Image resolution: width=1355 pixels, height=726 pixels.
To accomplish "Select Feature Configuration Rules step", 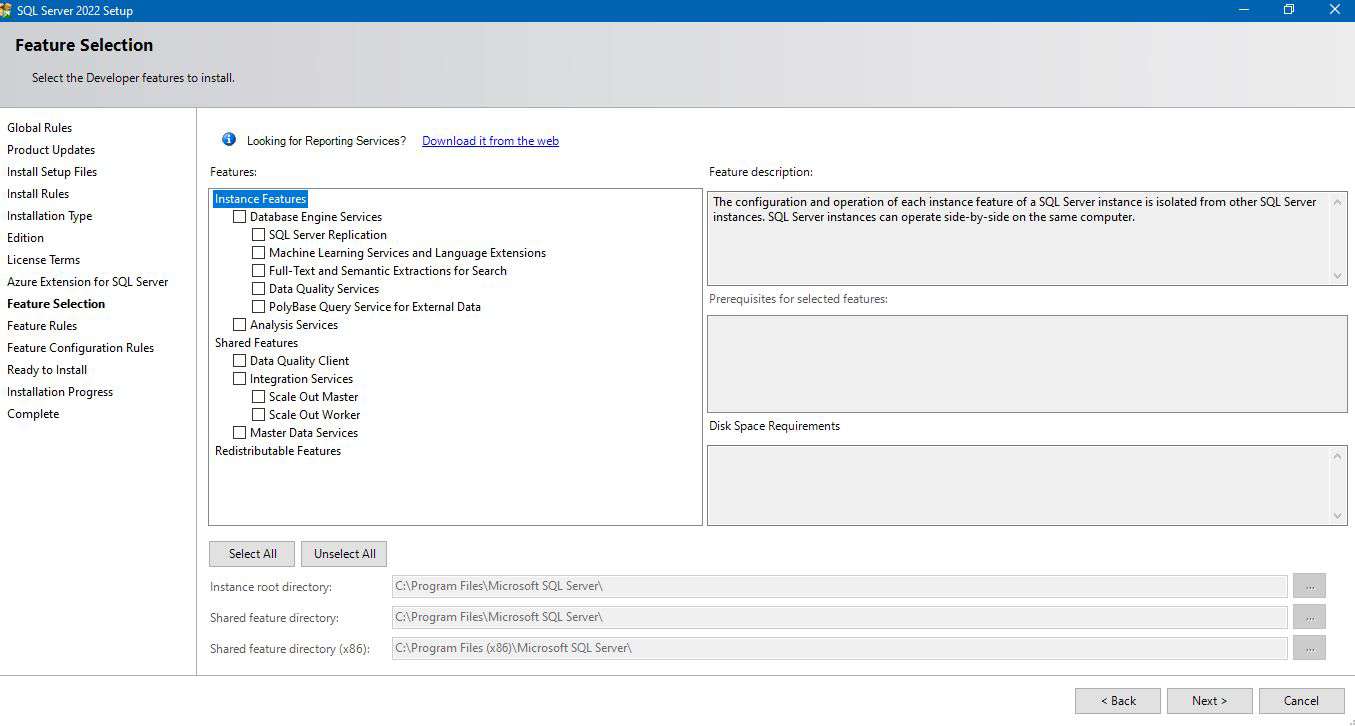I will 81,348.
